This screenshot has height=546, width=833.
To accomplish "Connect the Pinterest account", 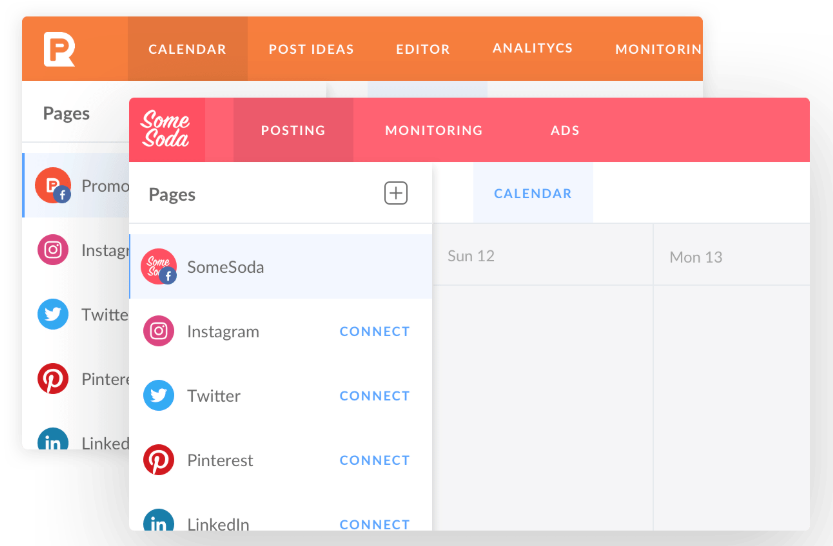I will point(375,460).
